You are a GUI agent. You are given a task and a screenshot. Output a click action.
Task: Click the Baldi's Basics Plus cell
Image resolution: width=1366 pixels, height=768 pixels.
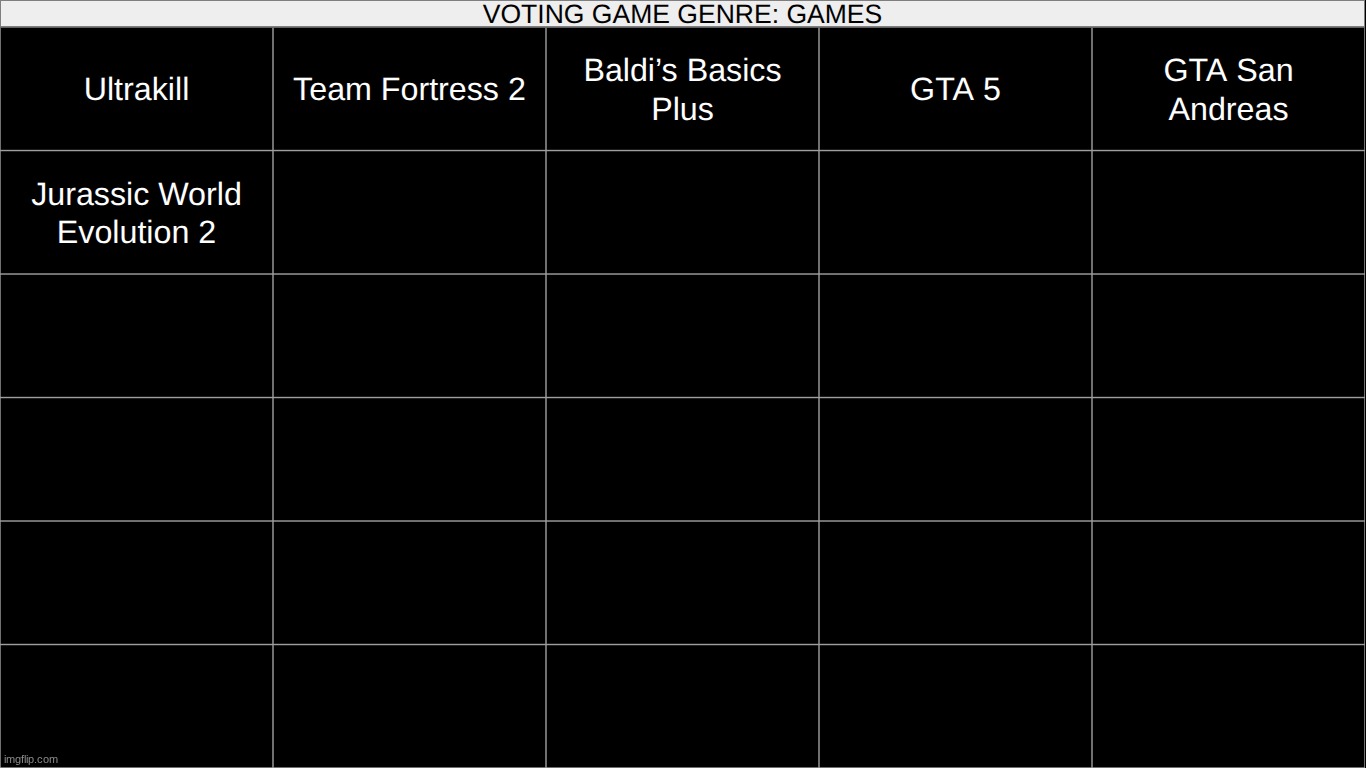click(682, 89)
